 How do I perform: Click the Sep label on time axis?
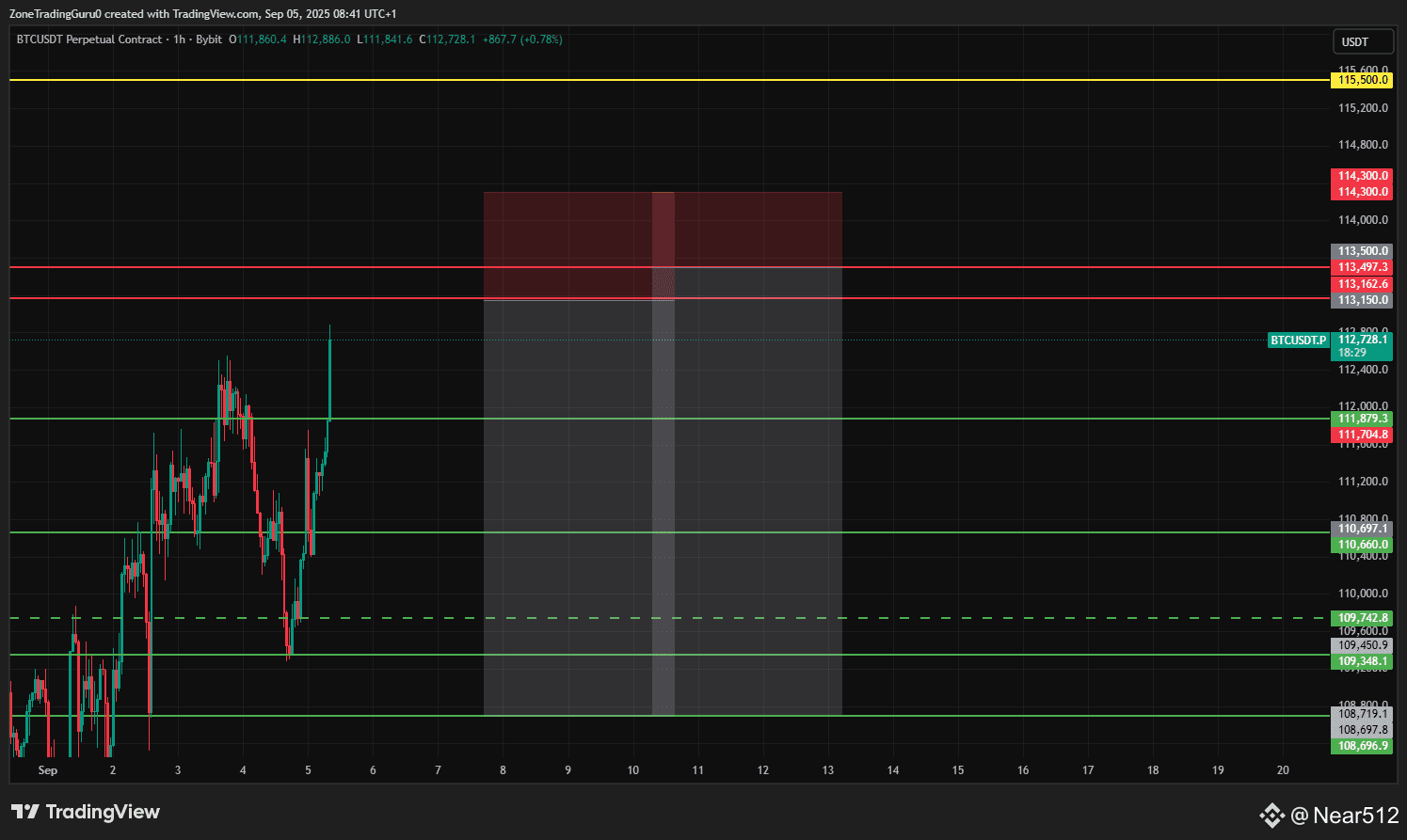[x=48, y=770]
